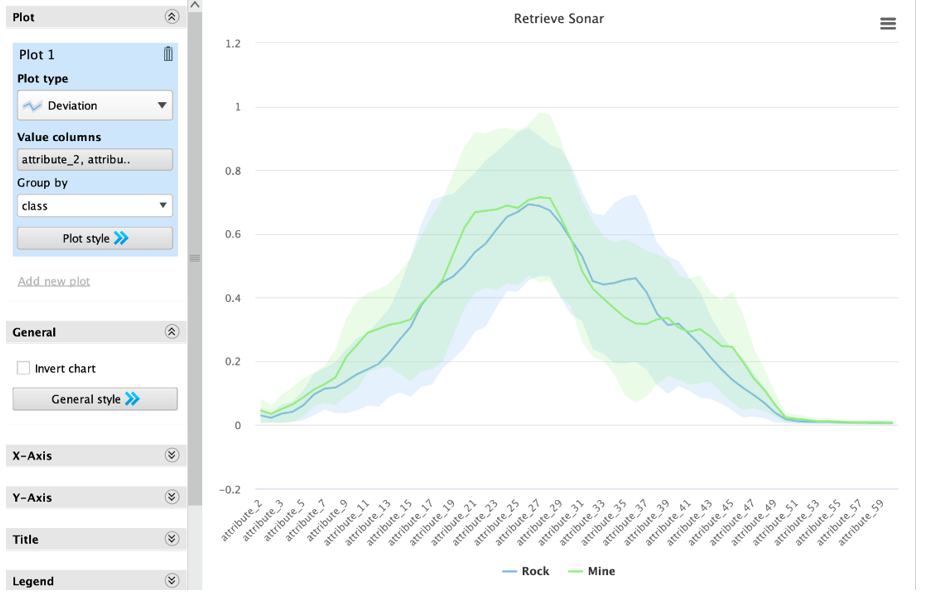This screenshot has width=927, height=608.
Task: Click the panel divider resize handle
Action: tap(195, 258)
